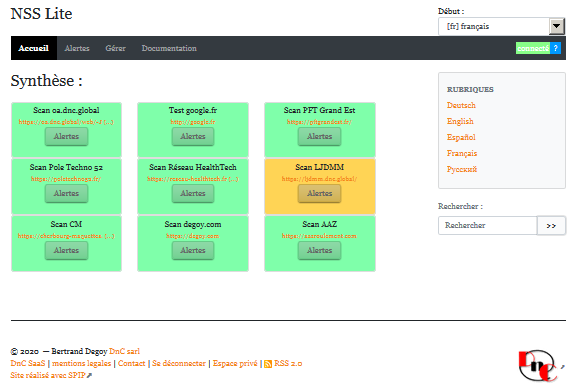Open mentions légales footer link
The width and height of the screenshot is (579, 391).
[82, 363]
